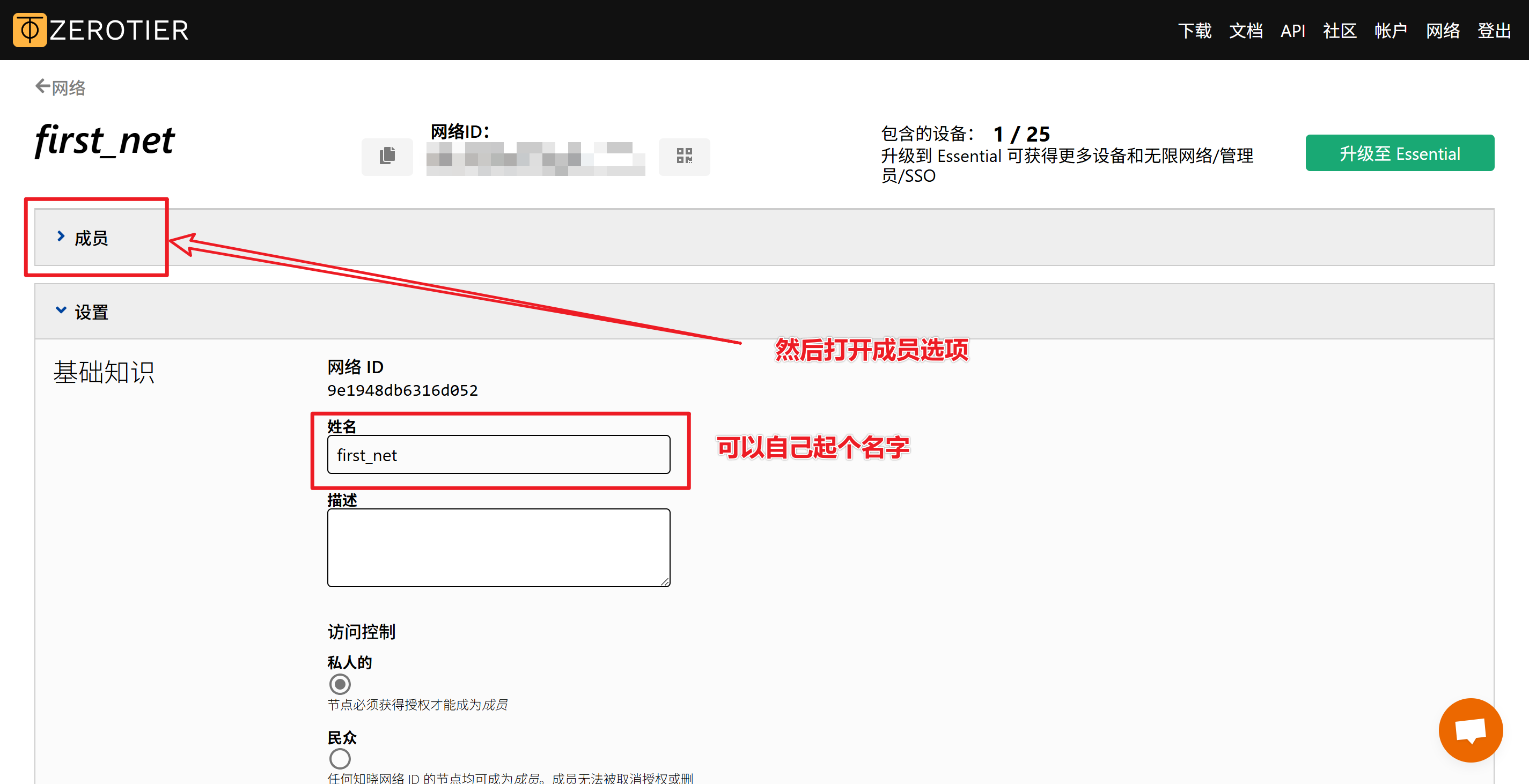This screenshot has width=1529, height=784.
Task: Open the 社区 menu item
Action: pyautogui.click(x=1340, y=30)
